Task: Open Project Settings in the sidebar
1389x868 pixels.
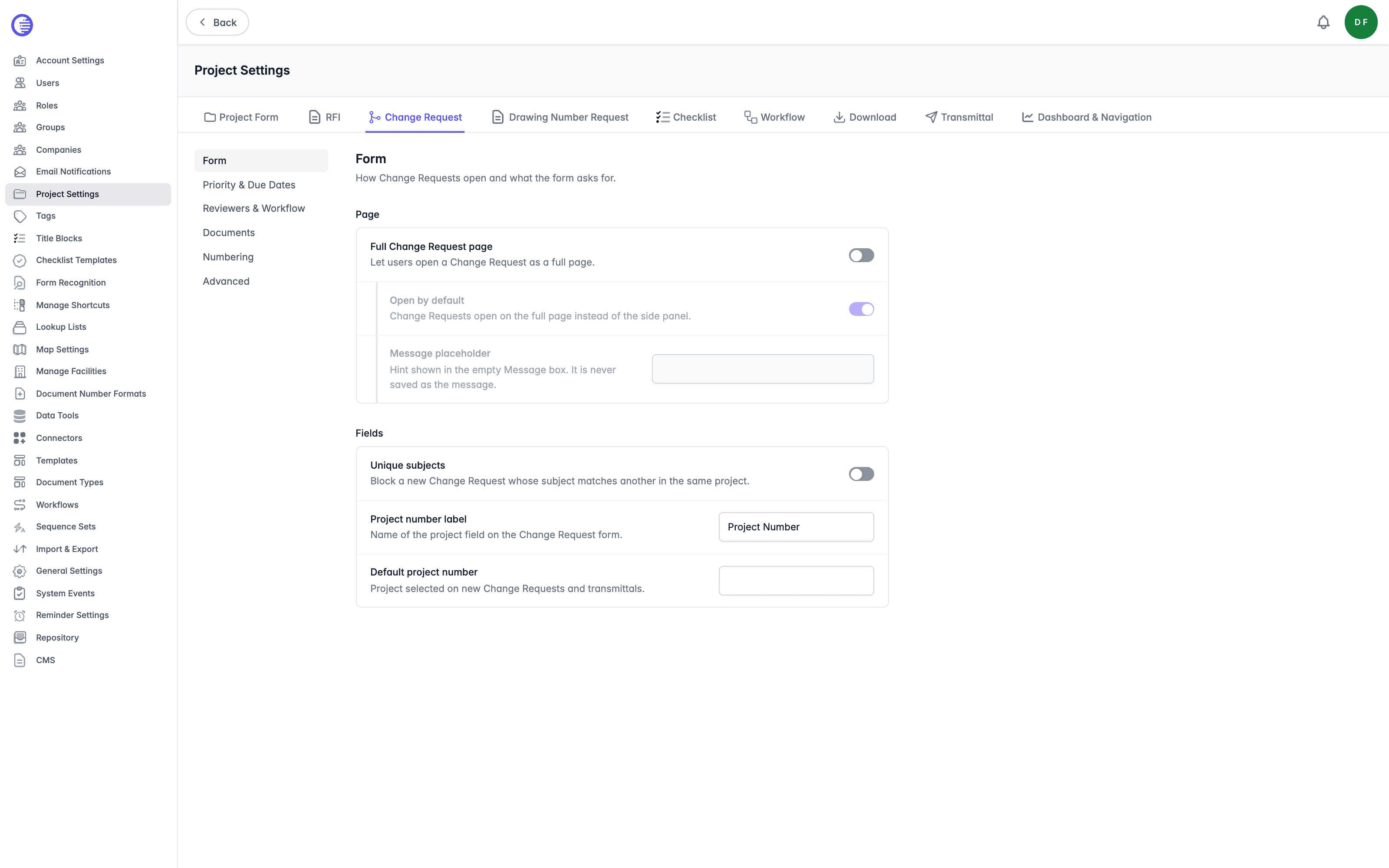Action: (88, 194)
